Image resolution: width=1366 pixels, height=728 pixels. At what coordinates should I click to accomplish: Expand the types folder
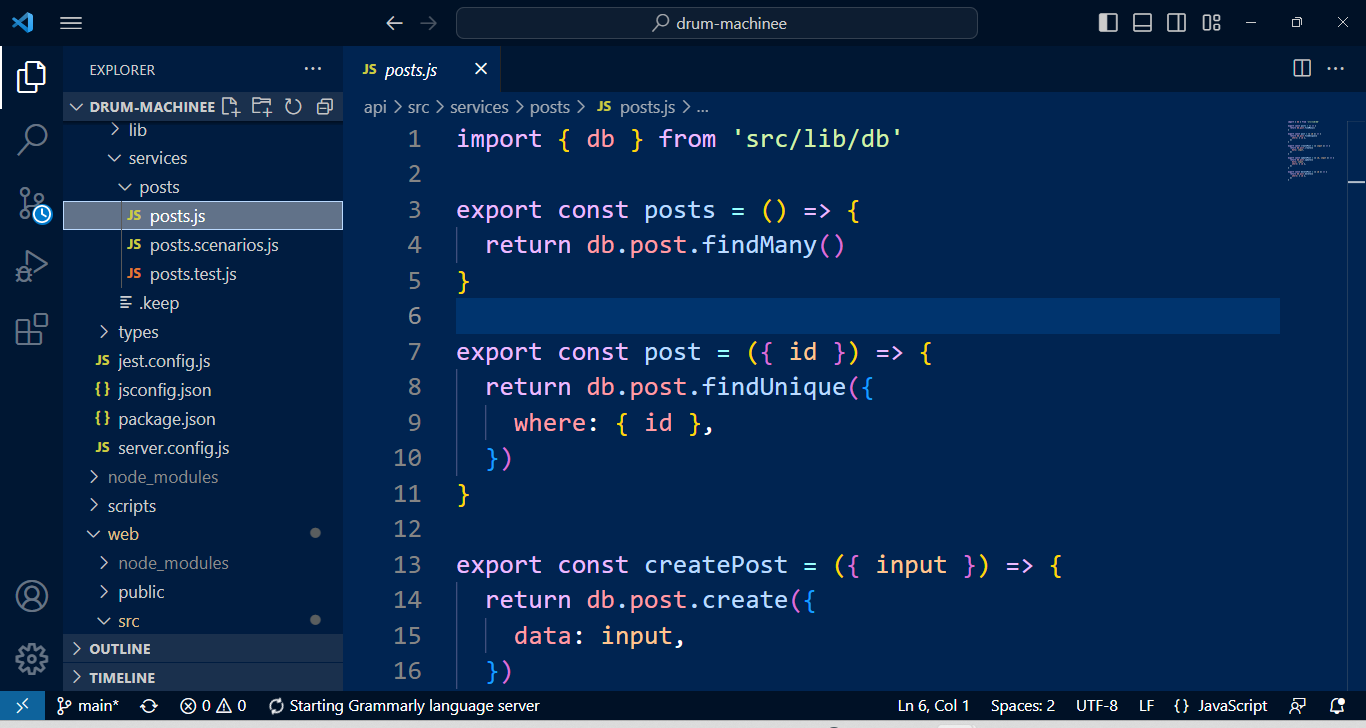coord(203,332)
